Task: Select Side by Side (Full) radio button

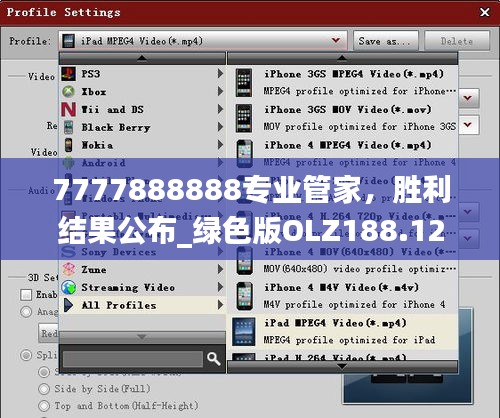Action: point(44,389)
